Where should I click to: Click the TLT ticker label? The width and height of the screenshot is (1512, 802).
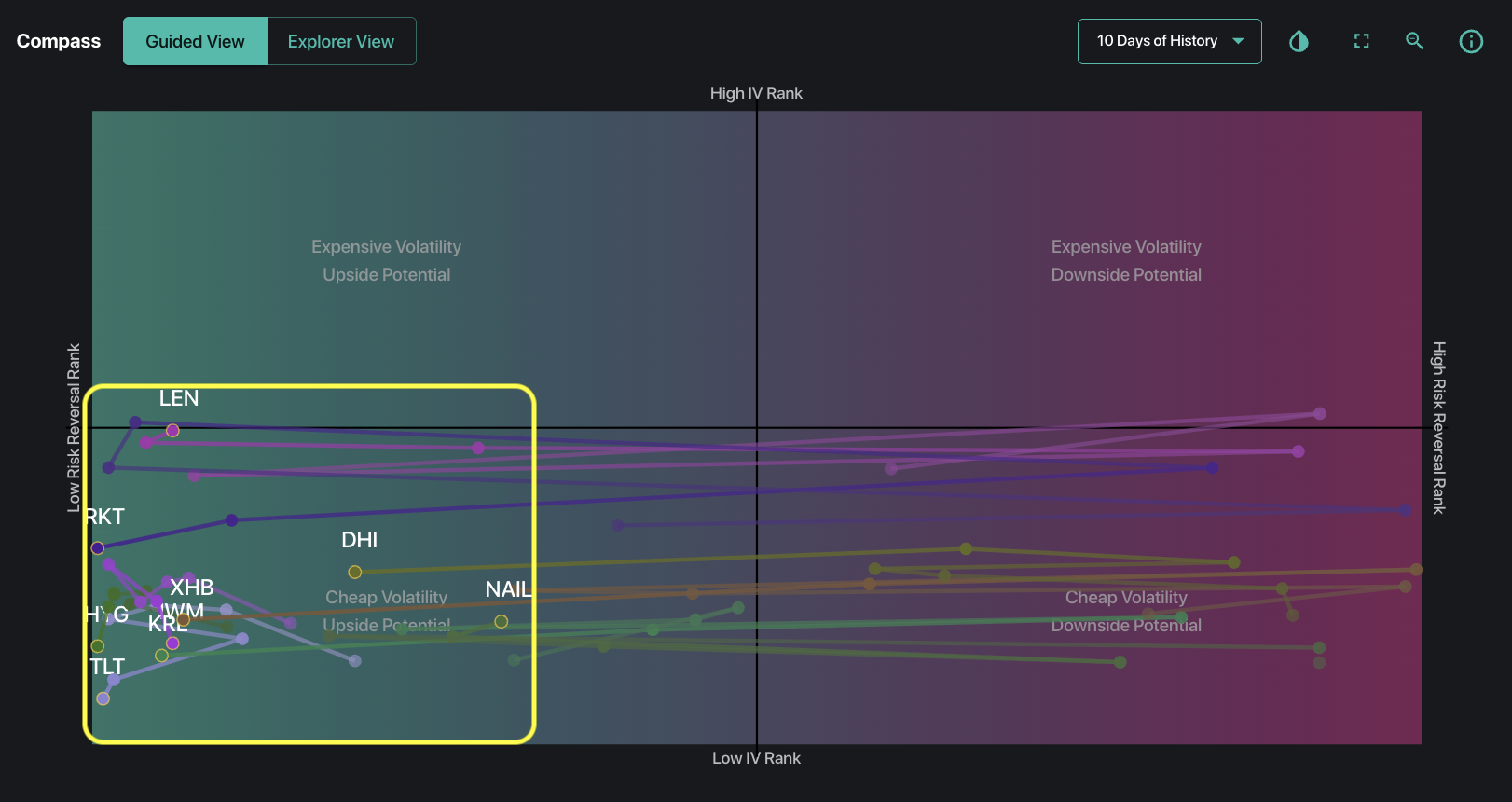coord(107,667)
